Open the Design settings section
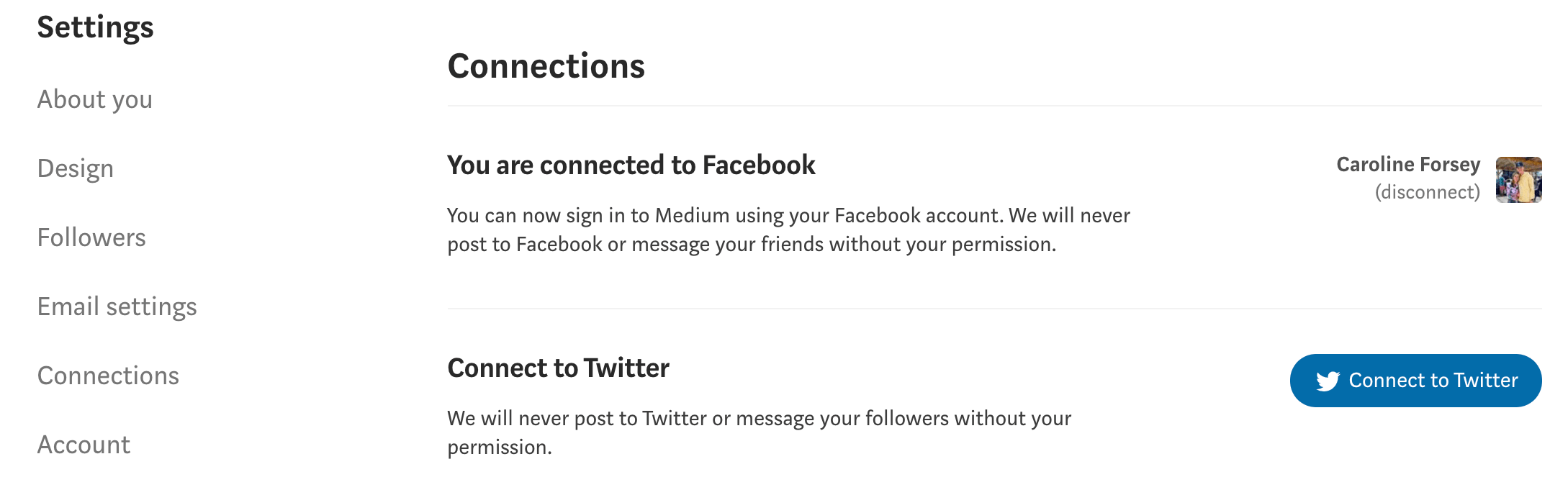Screen dimensions: 1568x495 coord(75,169)
